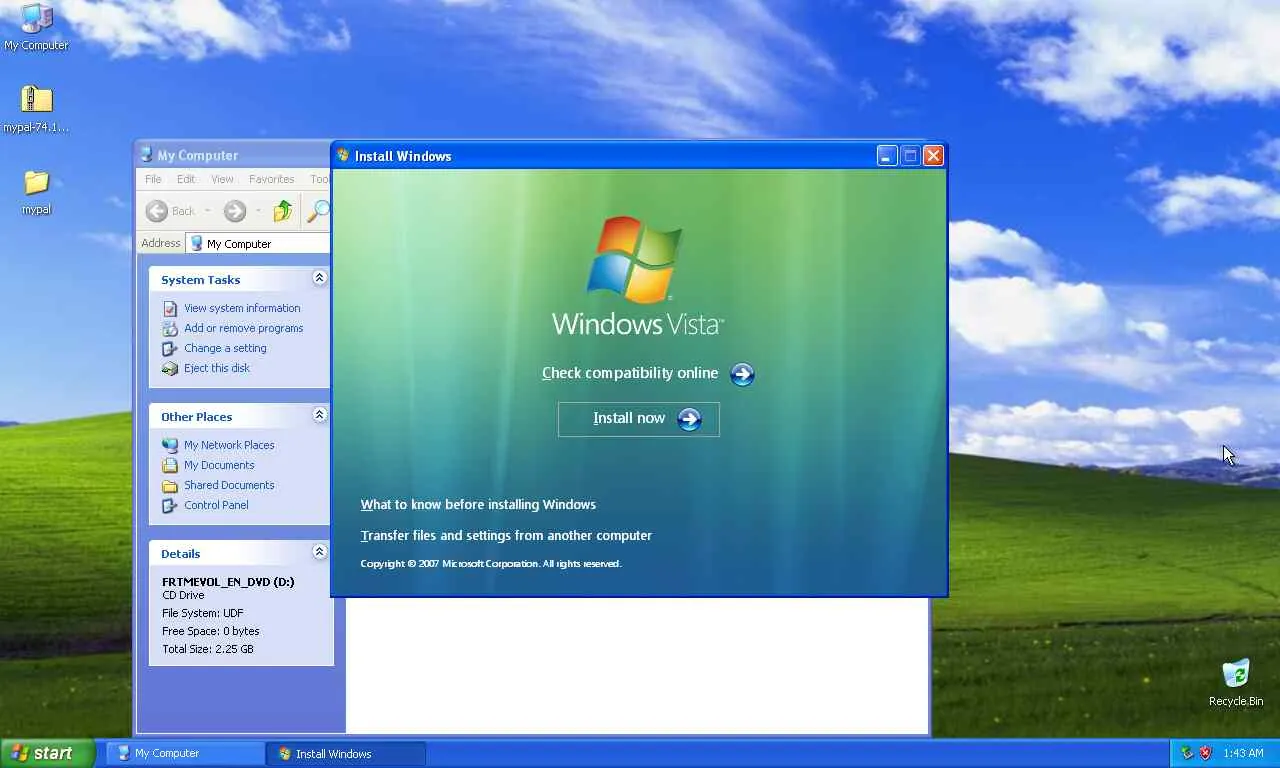This screenshot has width=1280, height=768.
Task: Open the Edit menu in My Computer
Action: [x=186, y=180]
